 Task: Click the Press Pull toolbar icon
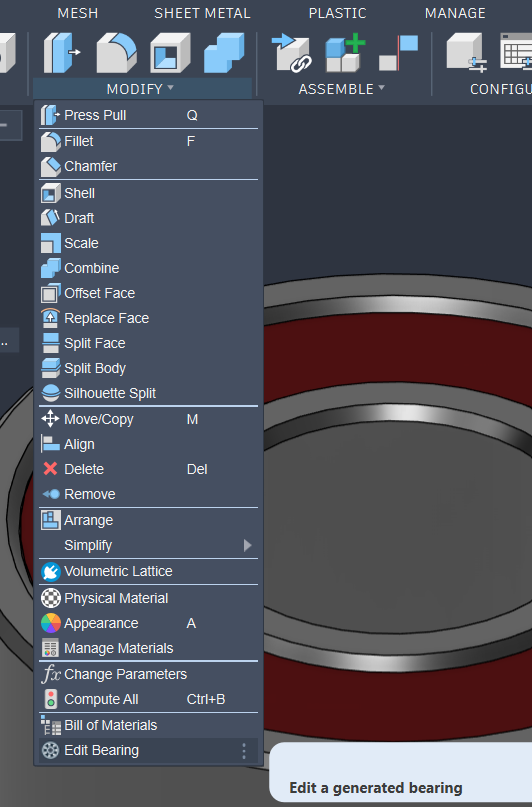coord(61,52)
